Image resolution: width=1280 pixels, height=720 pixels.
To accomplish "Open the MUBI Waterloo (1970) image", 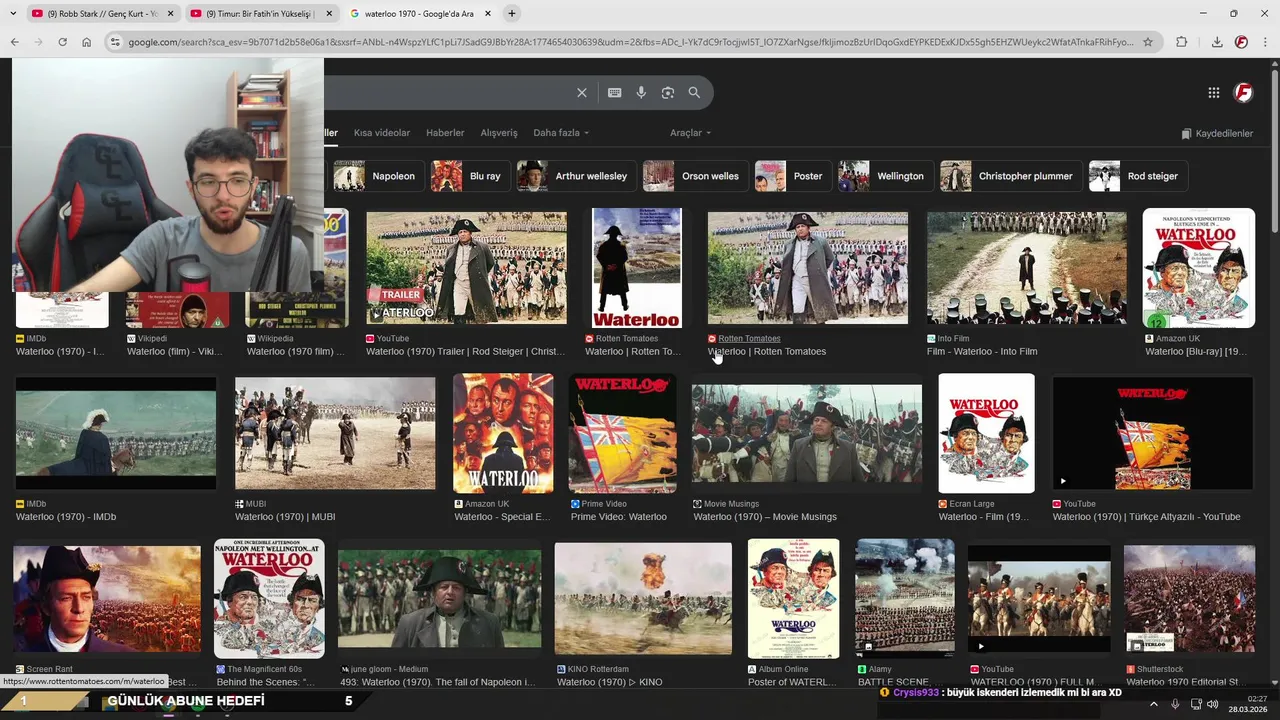I will tap(335, 433).
